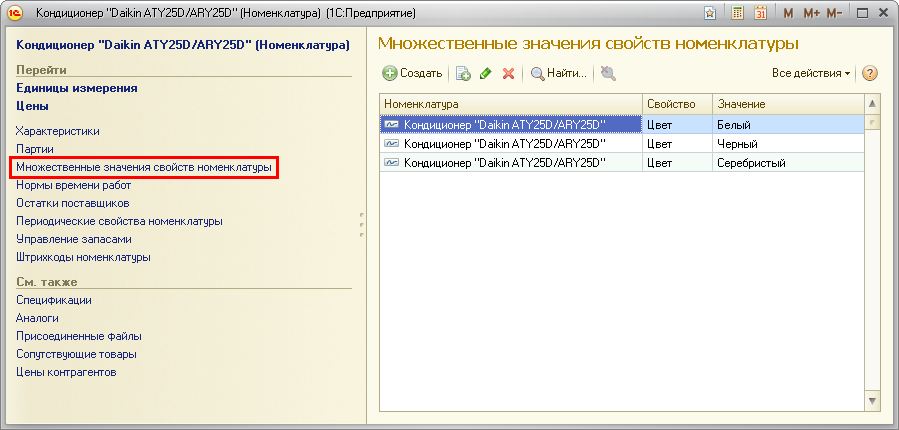Close the 1C window
Image resolution: width=899 pixels, height=430 pixels.
(882, 13)
